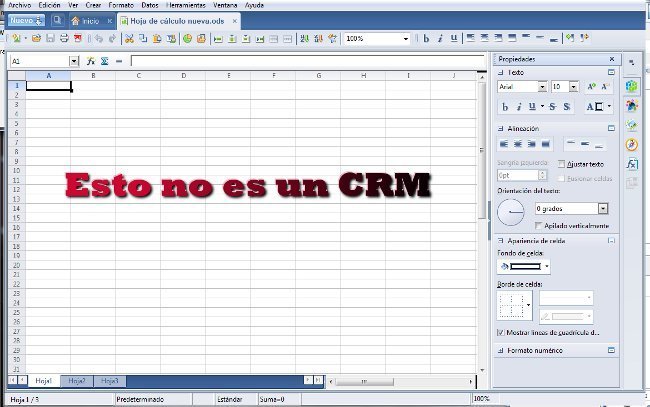This screenshot has height=407, width=650.
Task: Click the font color A swatch button
Action: (x=595, y=107)
